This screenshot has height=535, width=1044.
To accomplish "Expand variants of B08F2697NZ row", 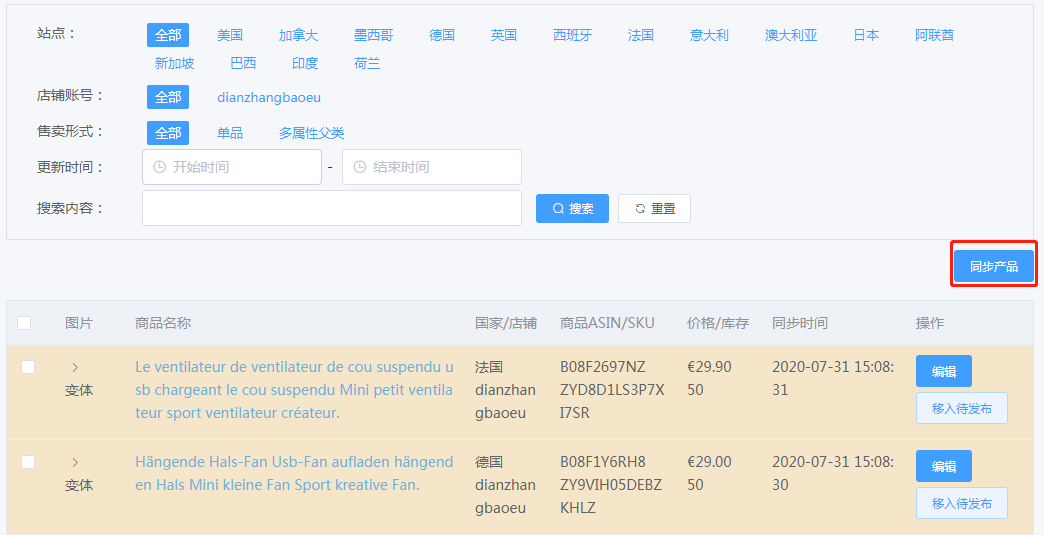I will (75, 367).
